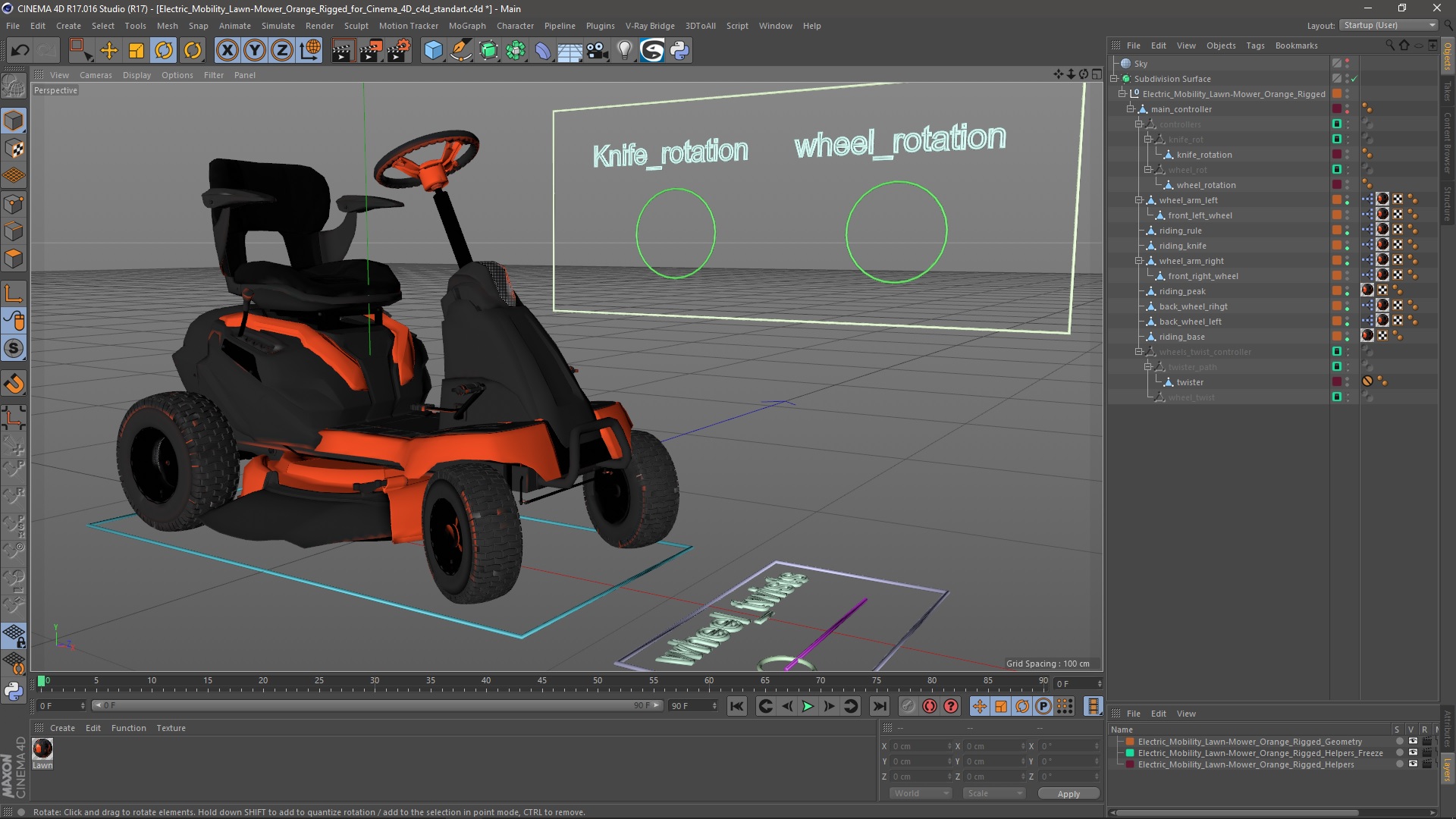Open the Layers side tab
Viewport: 1456px width, 819px height.
pos(1448,770)
